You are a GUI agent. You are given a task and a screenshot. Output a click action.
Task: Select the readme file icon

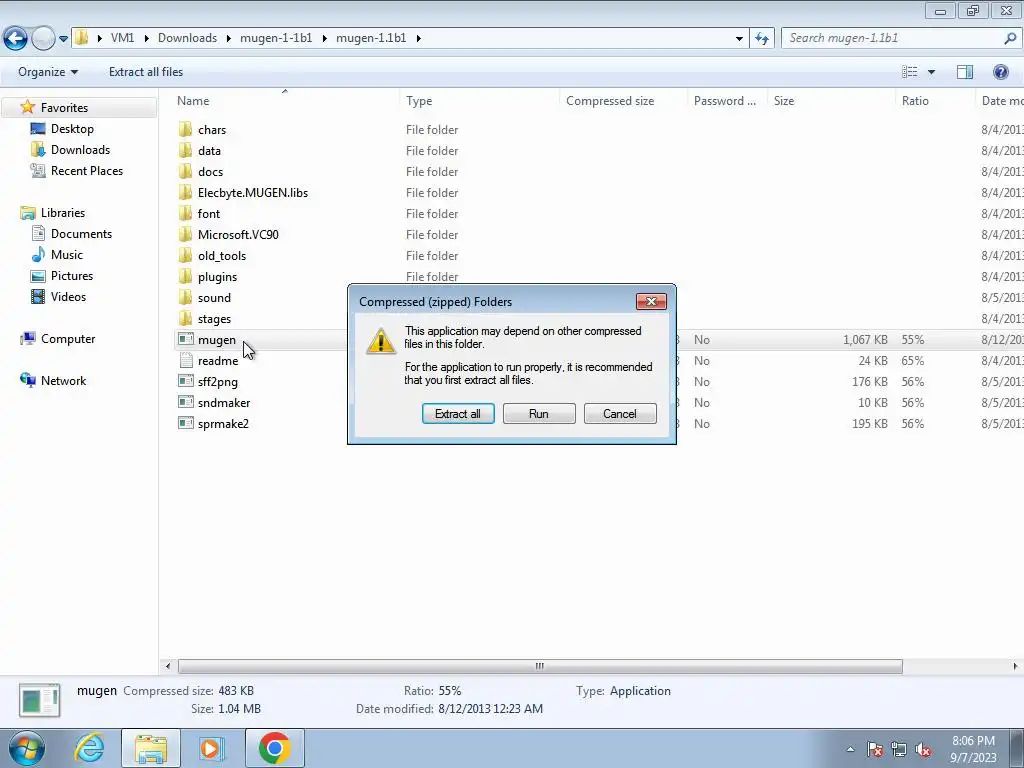[x=185, y=360]
